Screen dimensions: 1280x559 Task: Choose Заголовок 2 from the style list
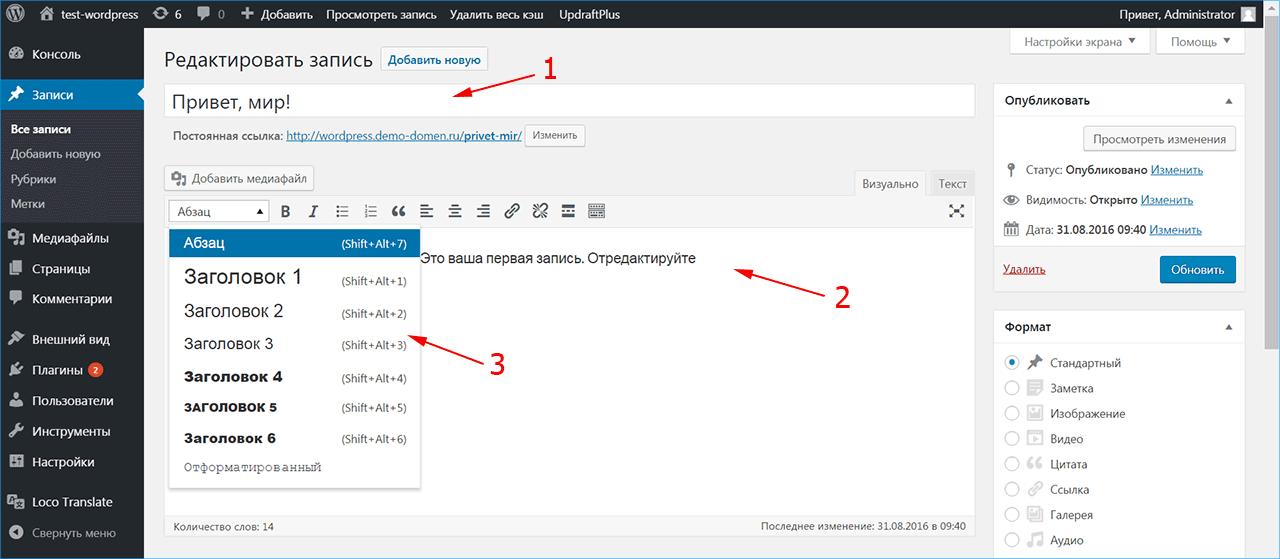pos(234,311)
